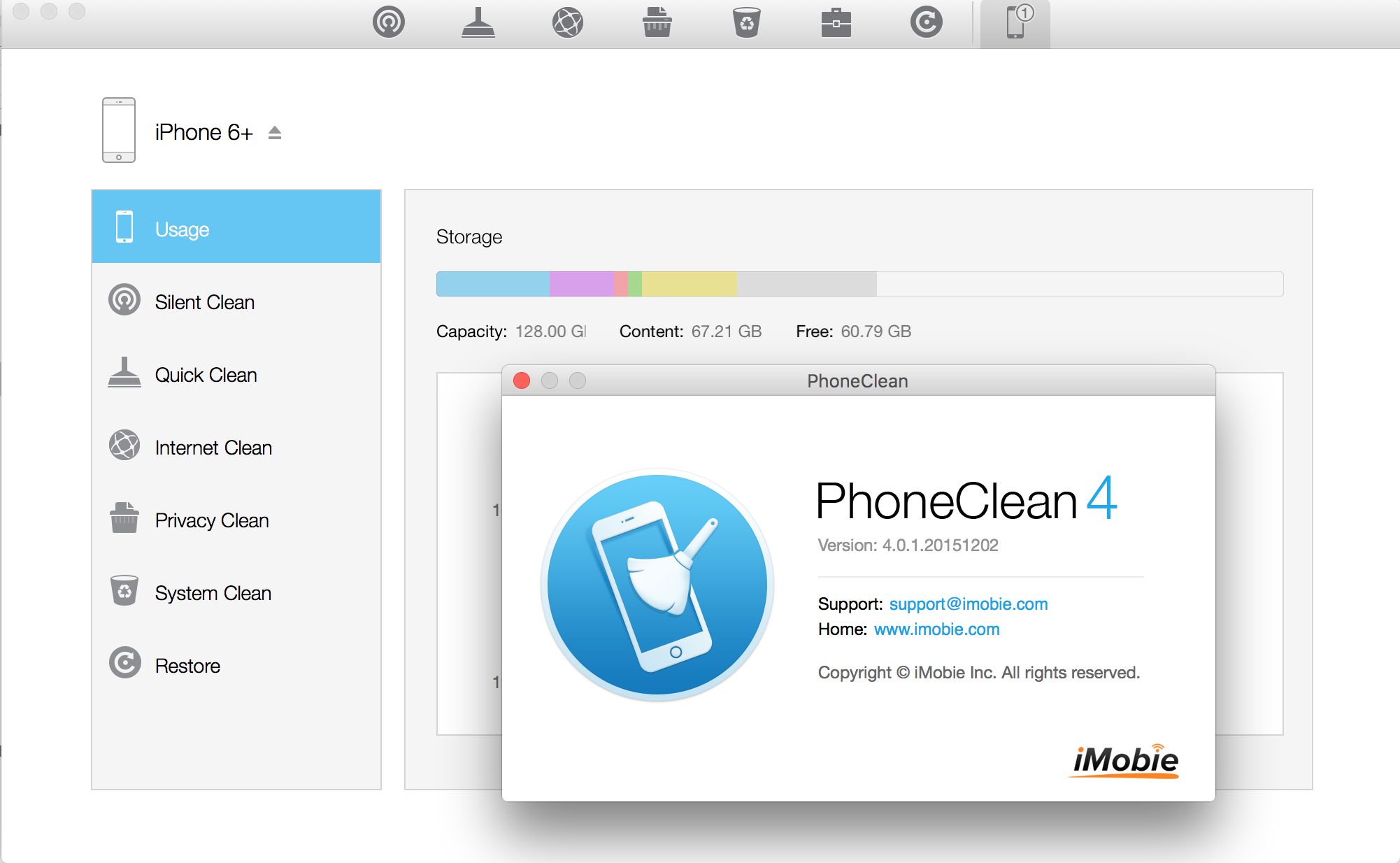Click the Free 60.79 GB value
The height and width of the screenshot is (863, 1400).
[876, 331]
